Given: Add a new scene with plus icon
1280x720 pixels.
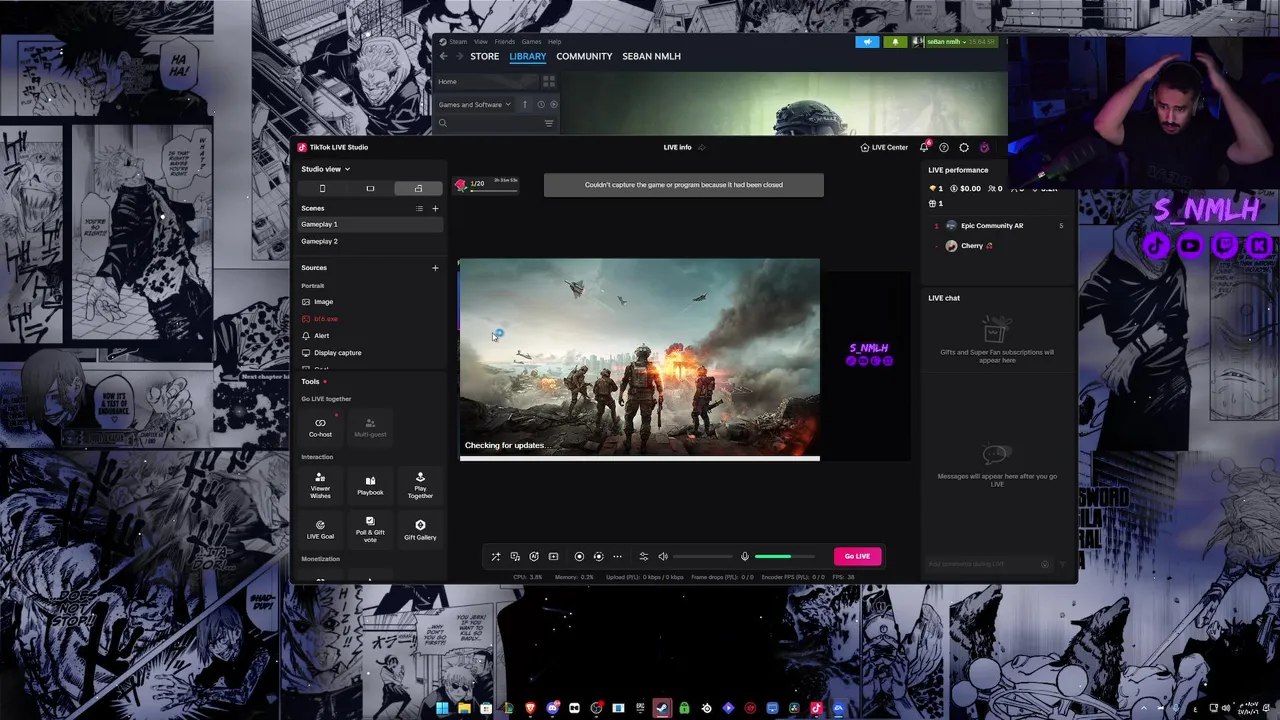Looking at the screenshot, I should click(435, 208).
